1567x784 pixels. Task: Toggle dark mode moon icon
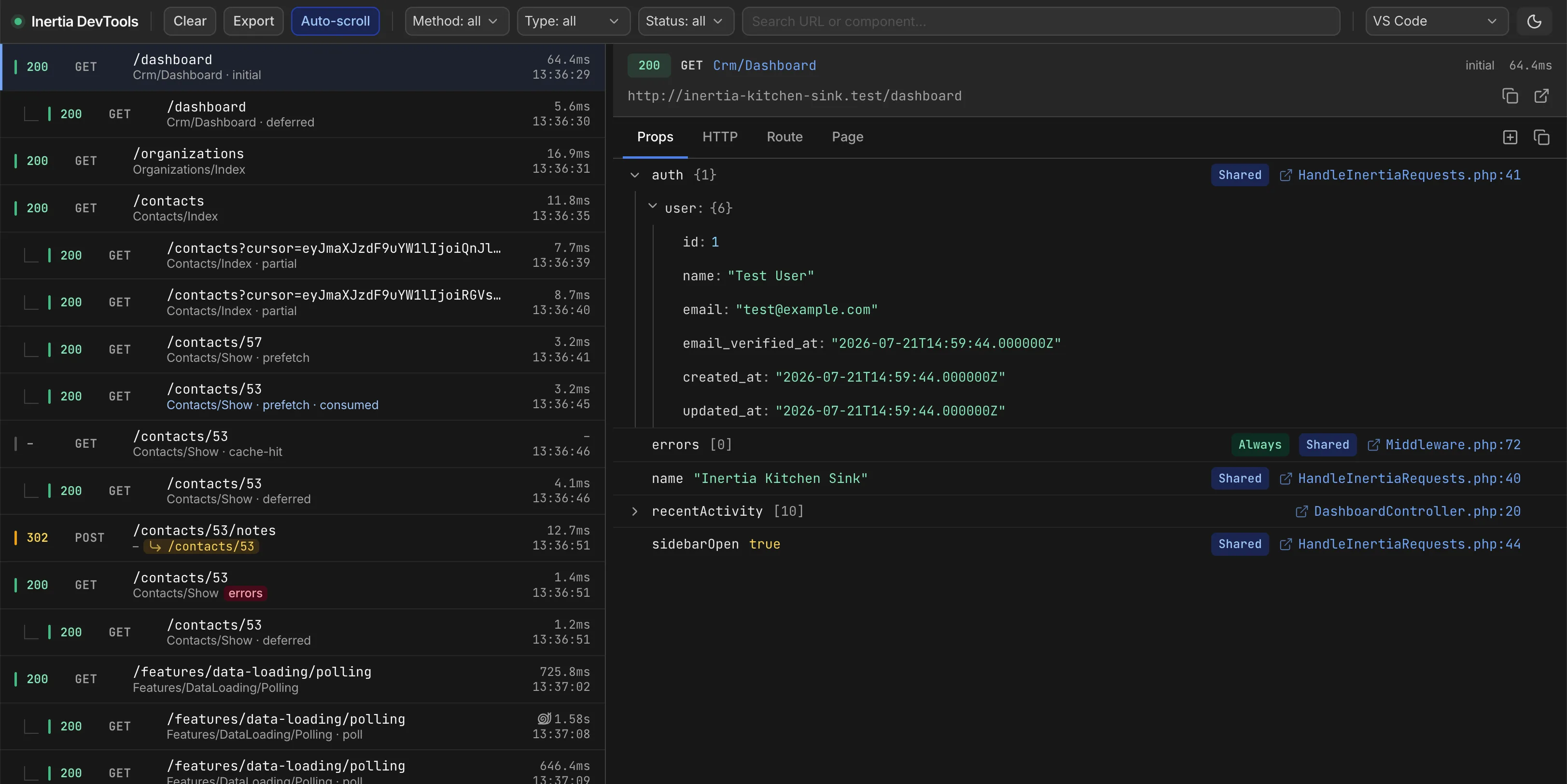click(1534, 21)
